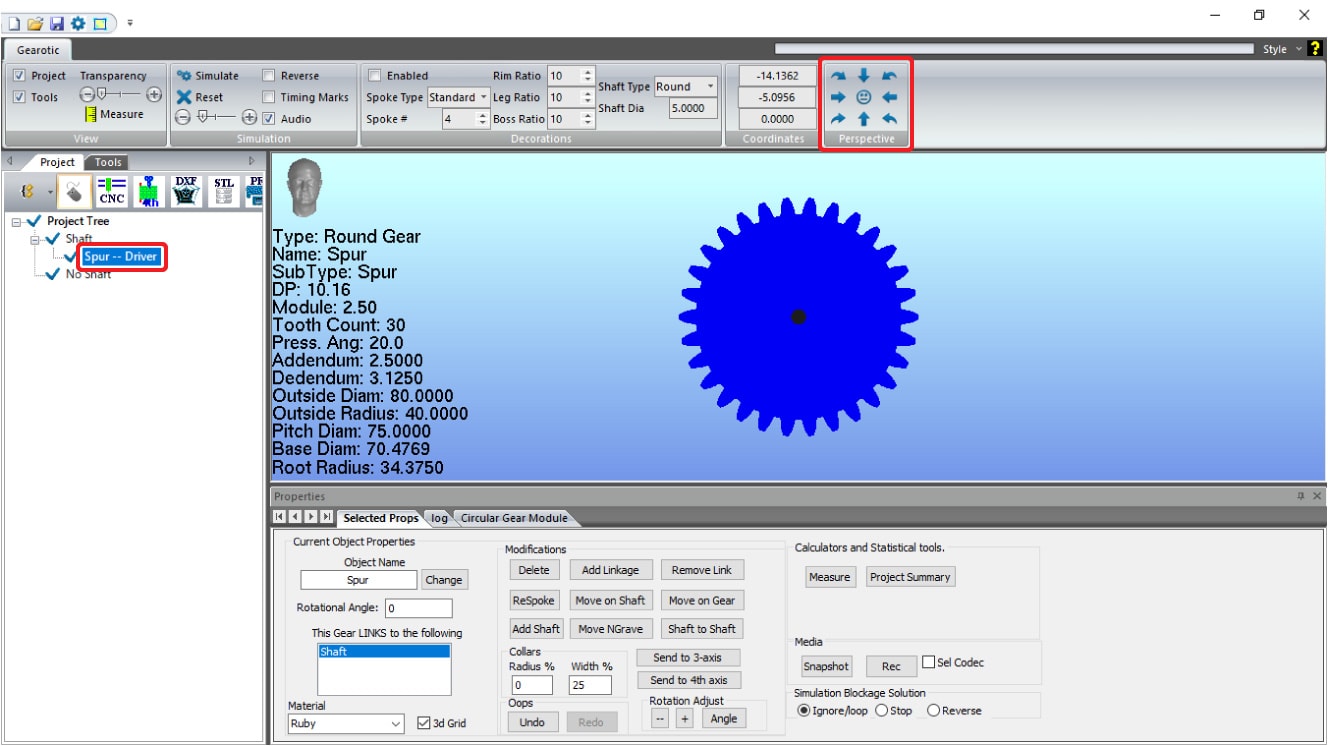Select the Stop blockage solution radio button
Screen dimensions: 1328x746
(x=881, y=711)
